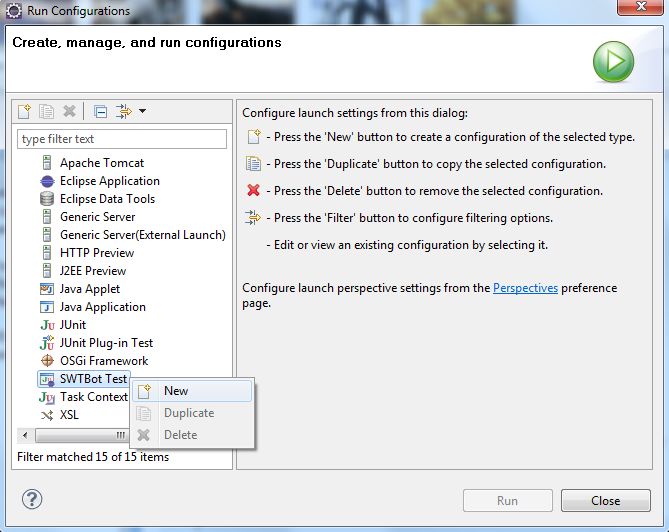Click the JUnit icon
Viewport: 669px width, 532px height.
coord(47,325)
